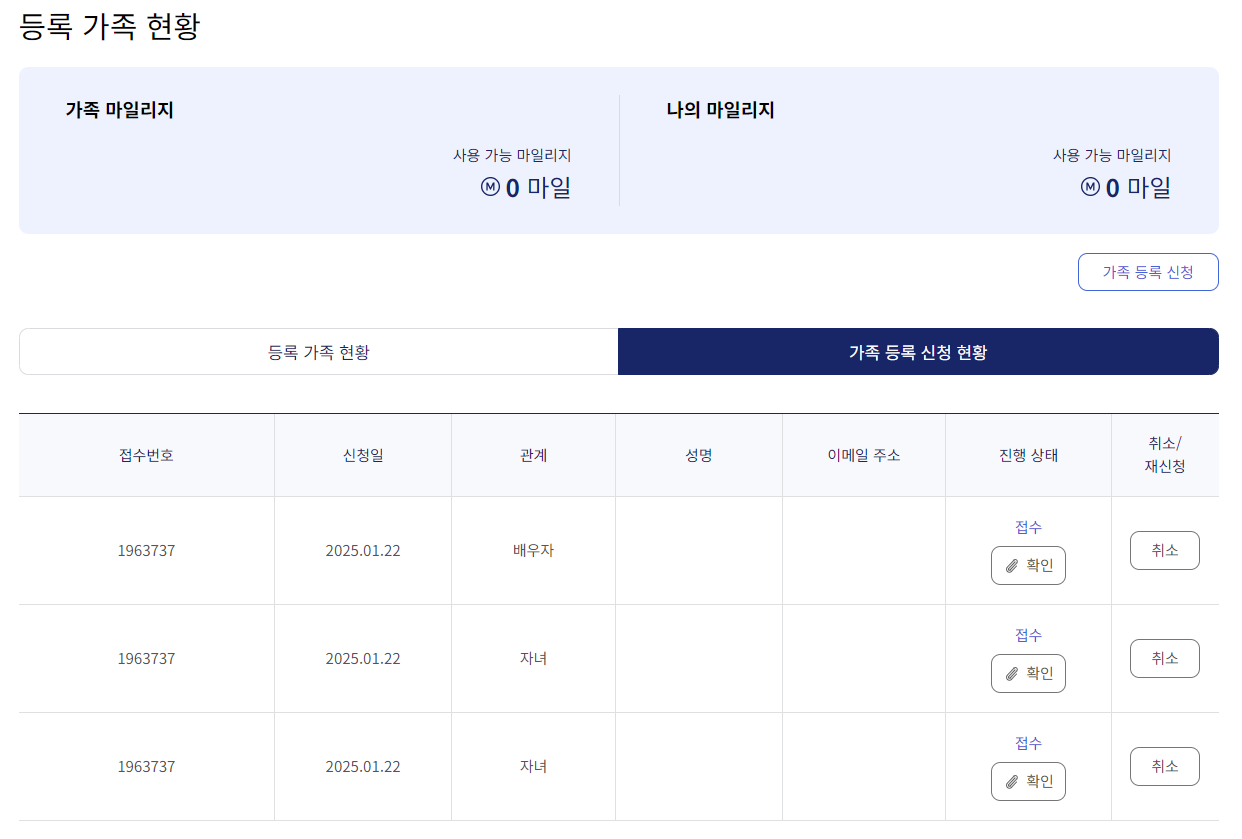Open the 접수 status link for 배우자
This screenshot has height=839, width=1242.
(1028, 527)
